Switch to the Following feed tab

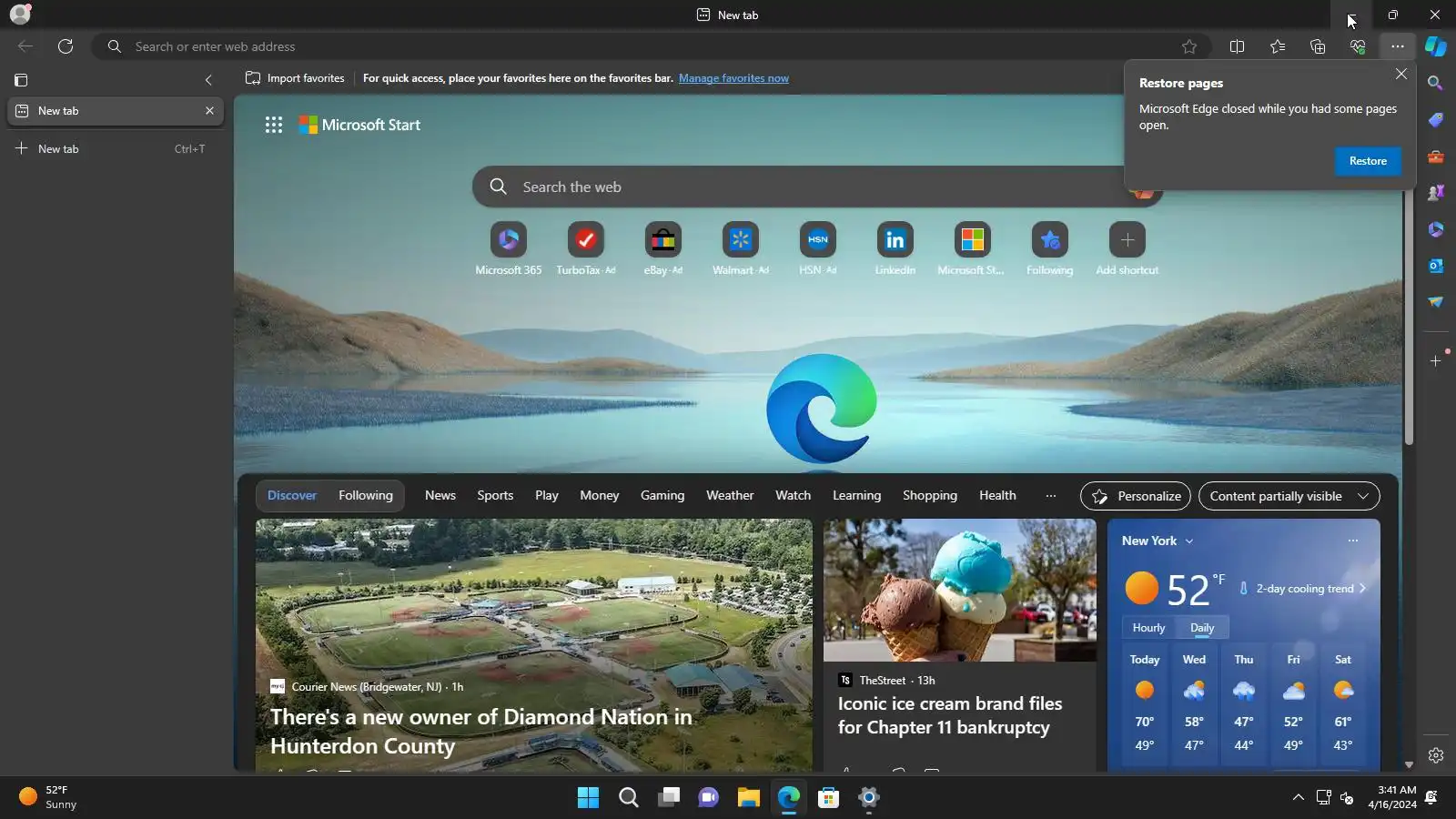[366, 496]
